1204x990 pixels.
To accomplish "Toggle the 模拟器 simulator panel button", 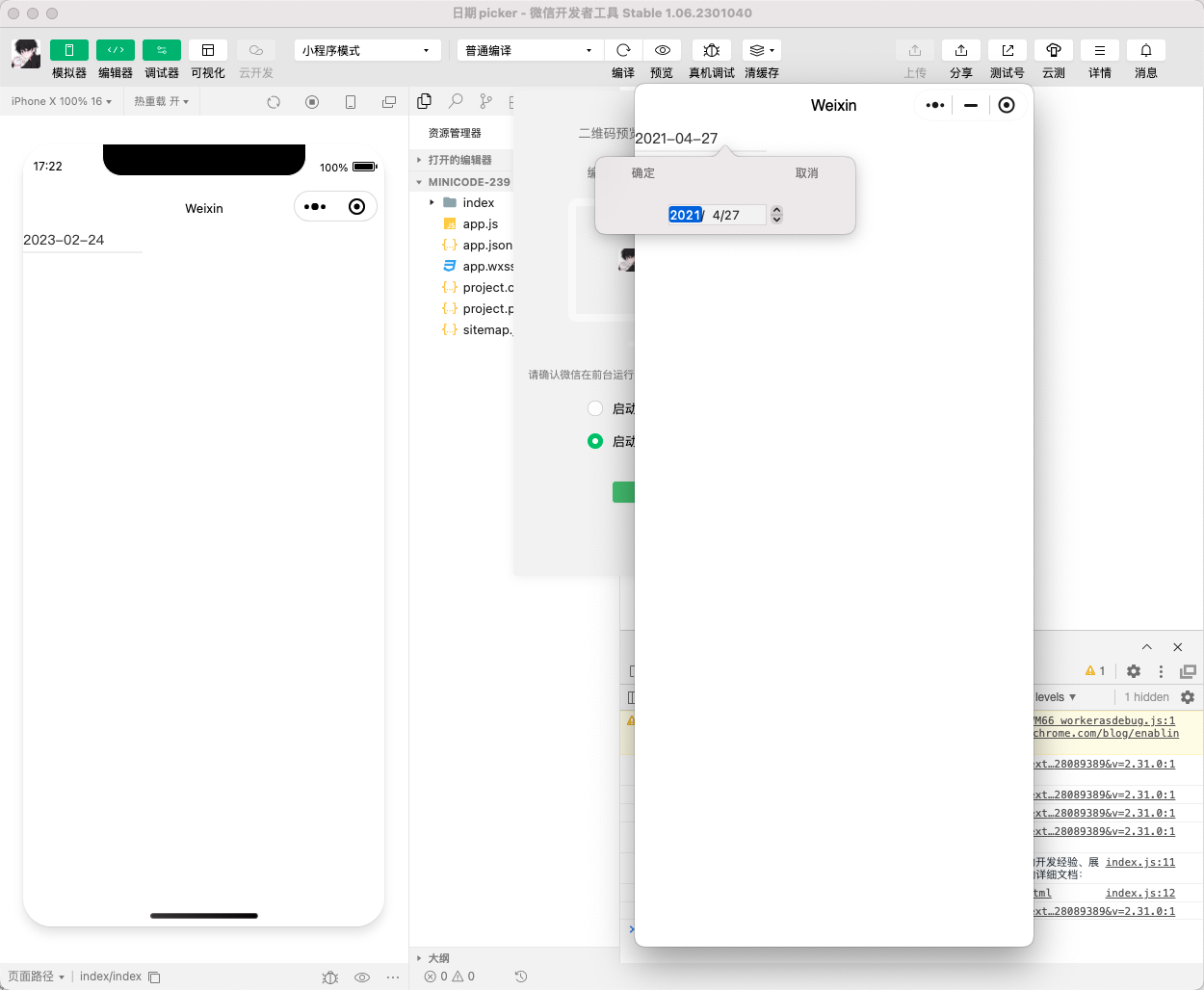I will 69,50.
